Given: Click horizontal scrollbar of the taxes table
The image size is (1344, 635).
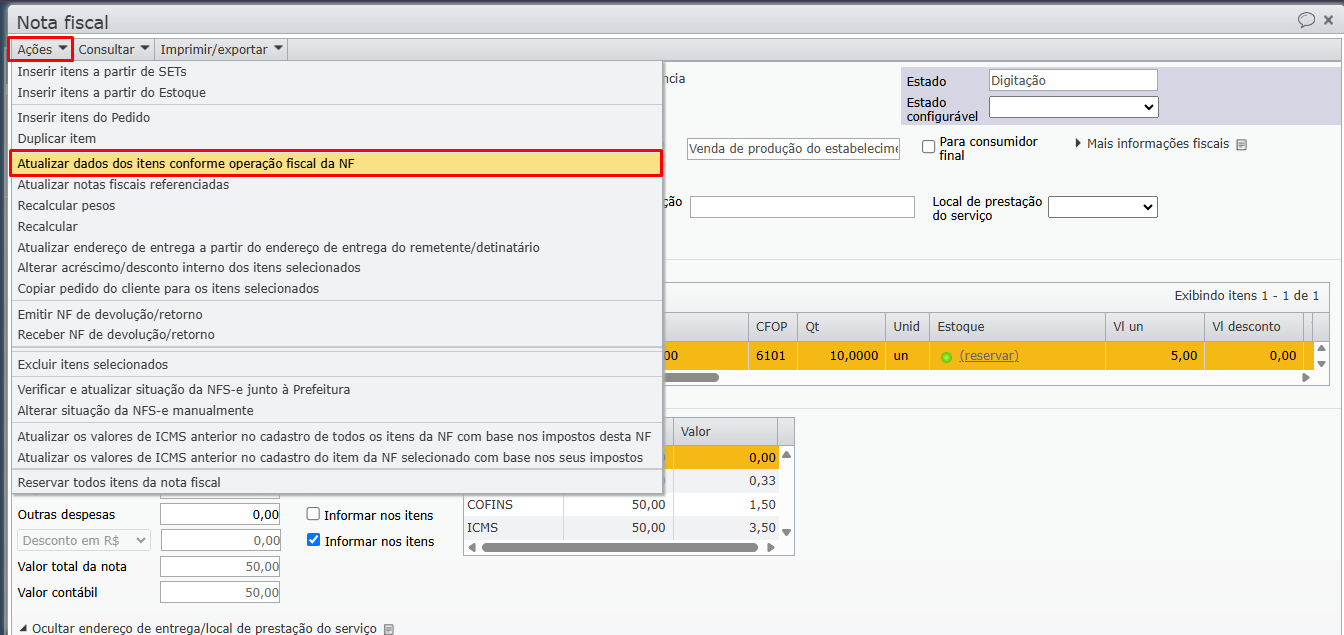Looking at the screenshot, I should coord(620,548).
